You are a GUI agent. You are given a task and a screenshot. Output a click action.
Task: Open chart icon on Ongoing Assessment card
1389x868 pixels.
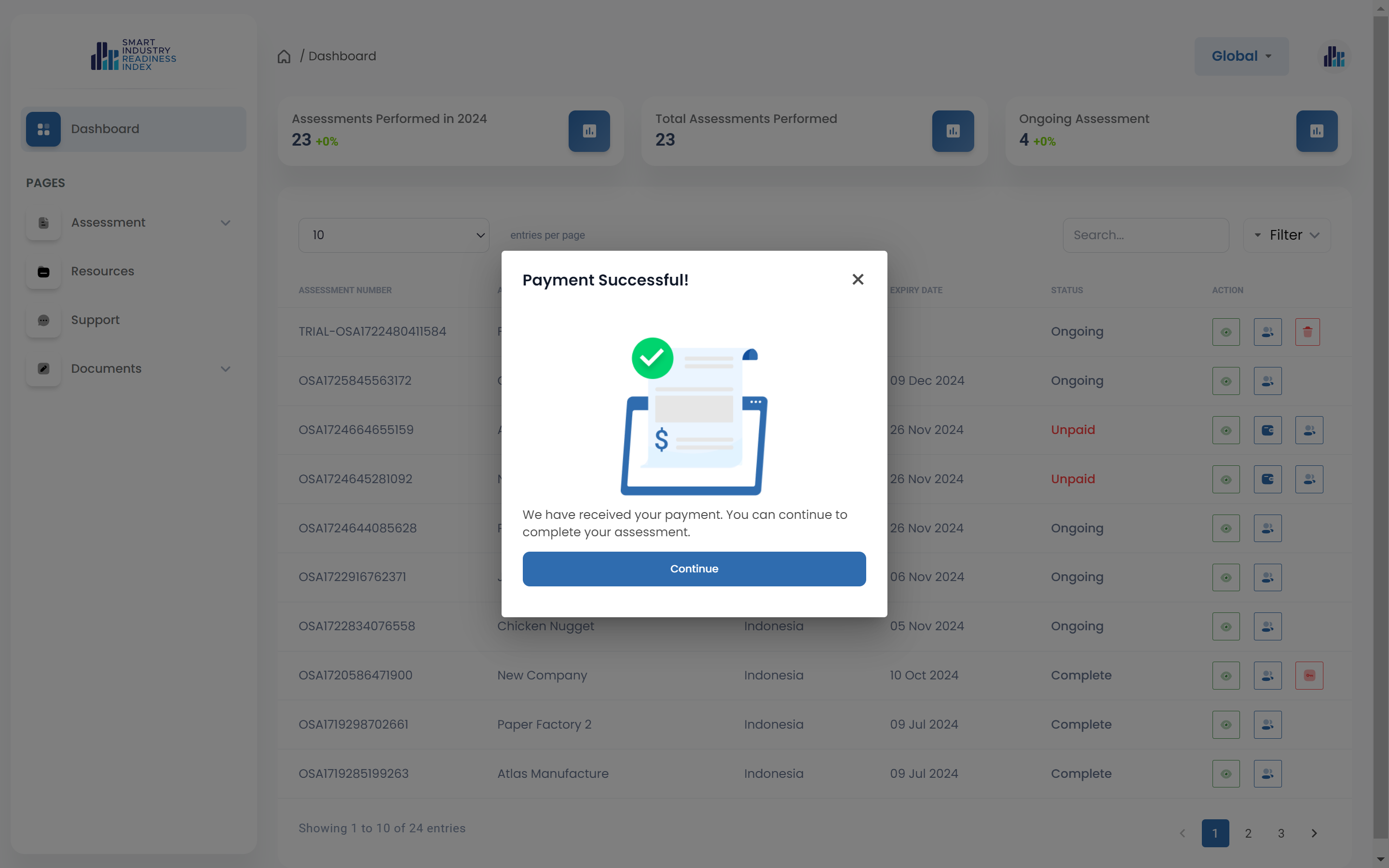tap(1316, 132)
